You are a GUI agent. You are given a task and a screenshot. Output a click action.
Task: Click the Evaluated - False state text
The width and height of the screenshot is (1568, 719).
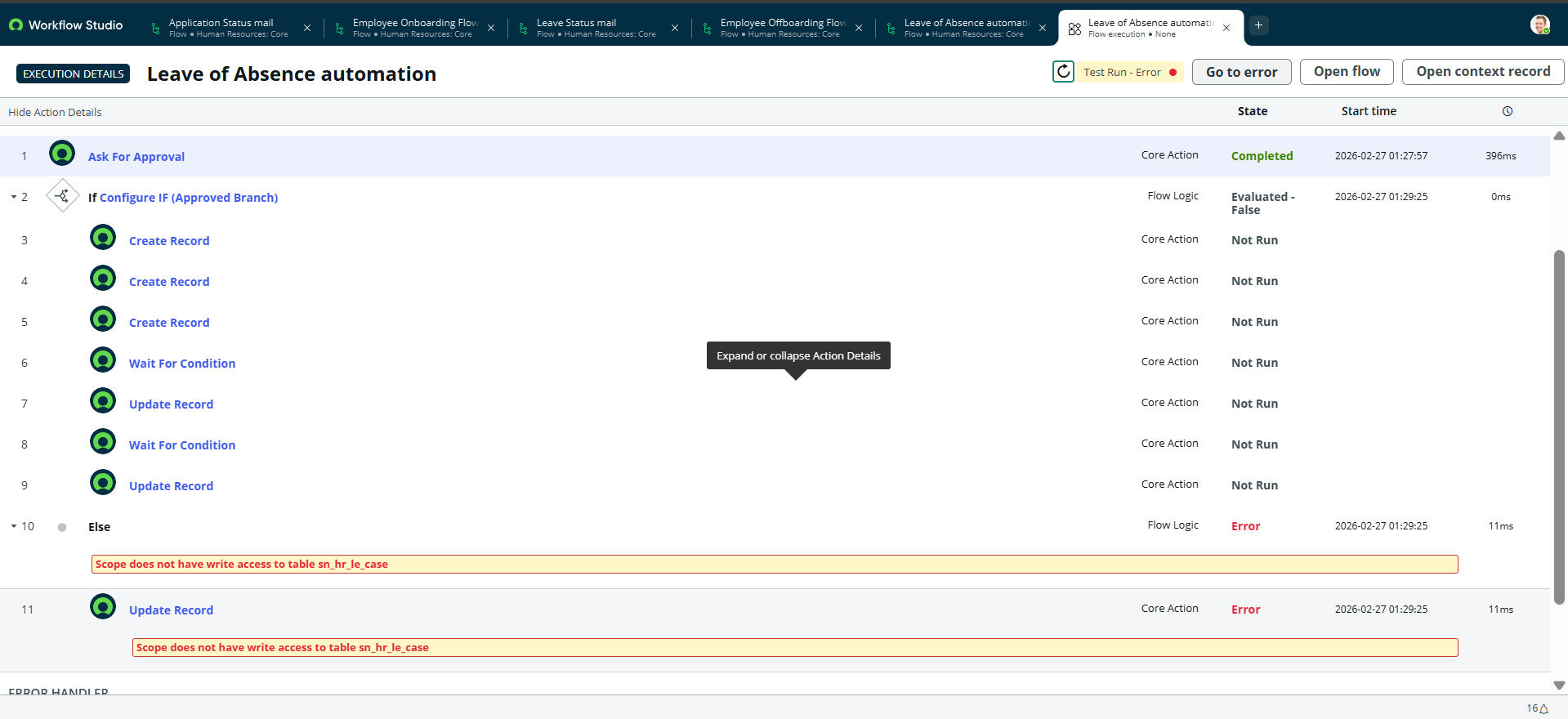1263,203
